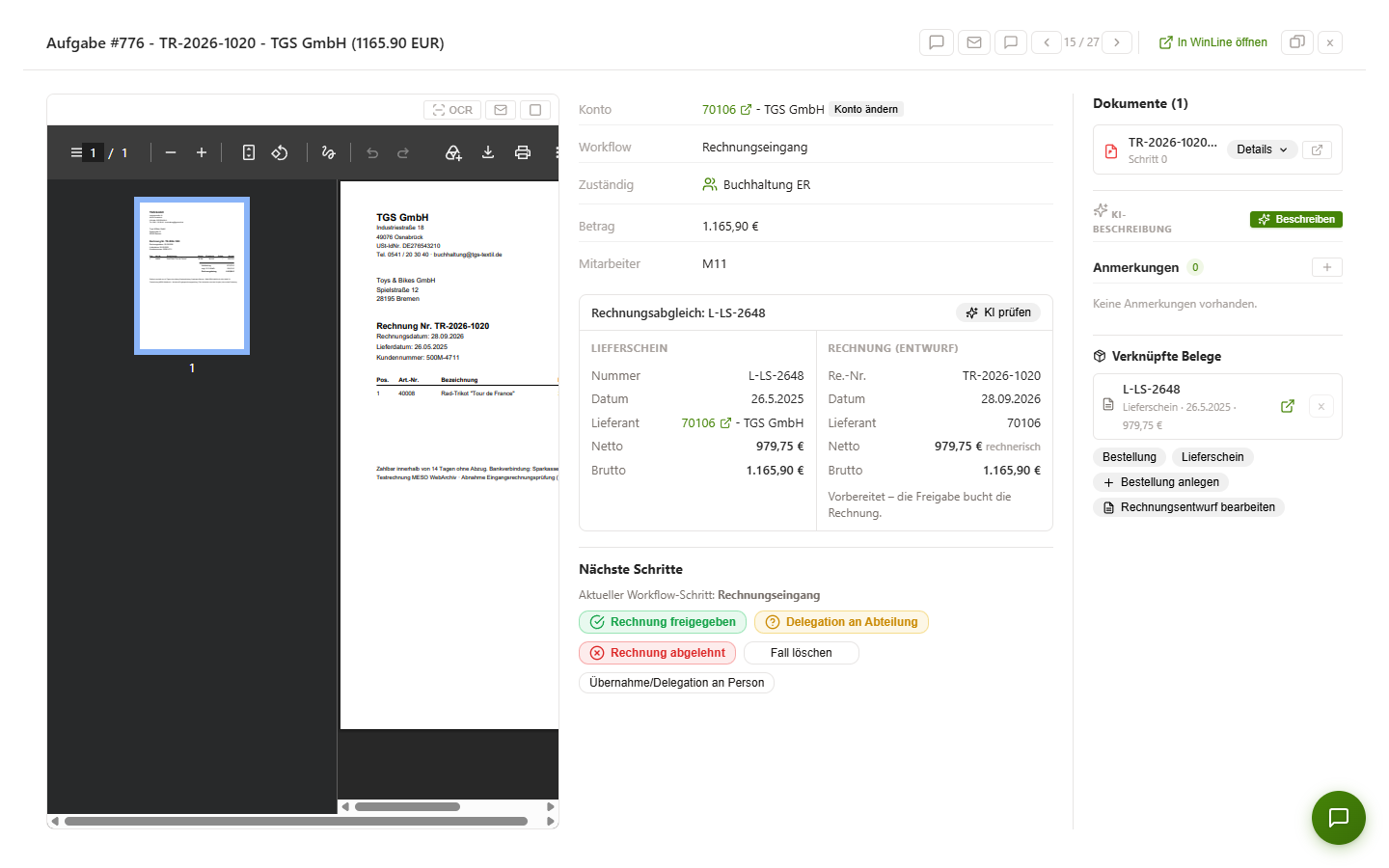Remove linked L-LS-2648 with x button
Viewport: 1389px width, 868px height.
[1321, 406]
